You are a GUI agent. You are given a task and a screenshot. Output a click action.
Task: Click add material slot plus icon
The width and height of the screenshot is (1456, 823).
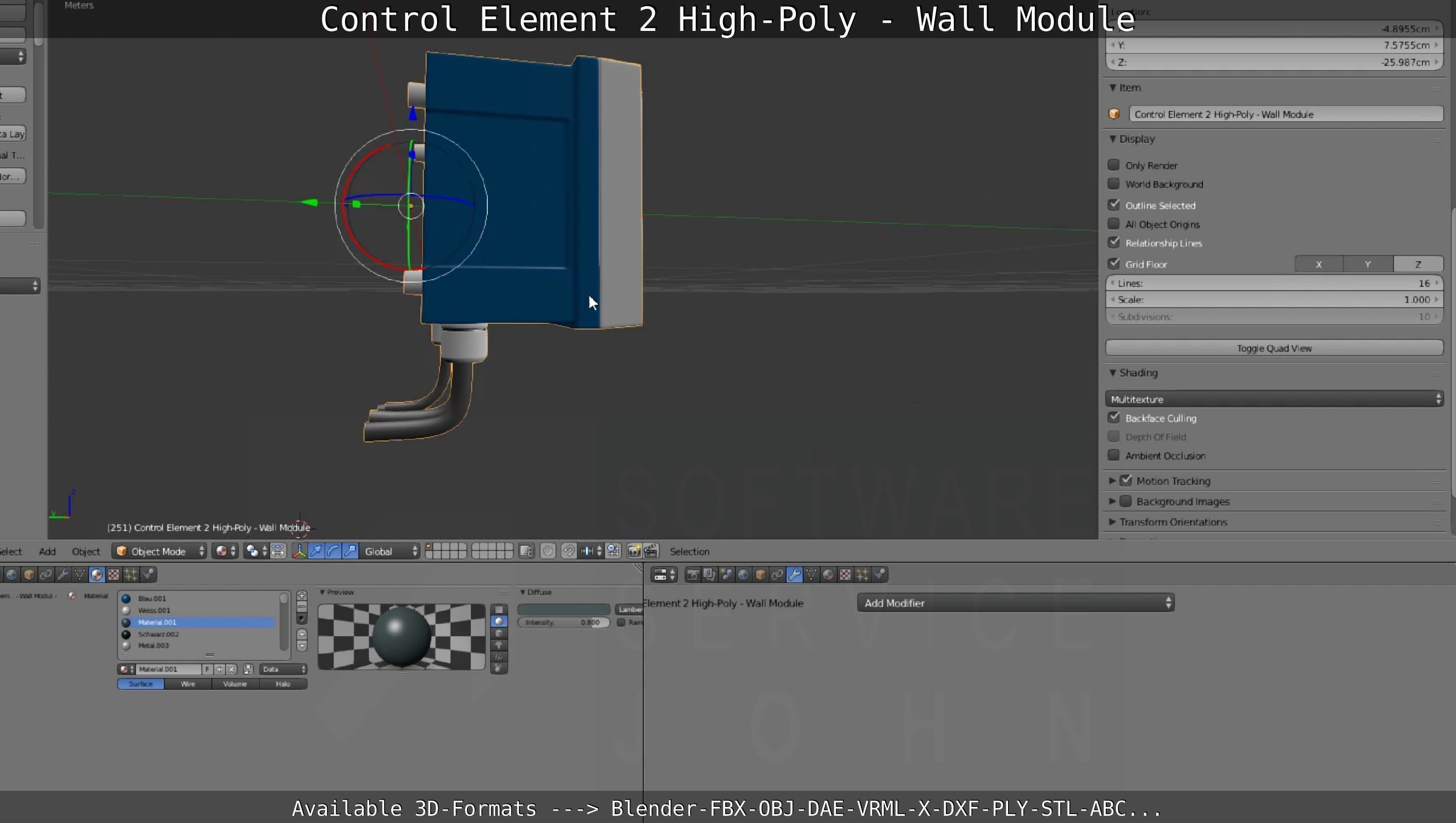pyautogui.click(x=302, y=596)
